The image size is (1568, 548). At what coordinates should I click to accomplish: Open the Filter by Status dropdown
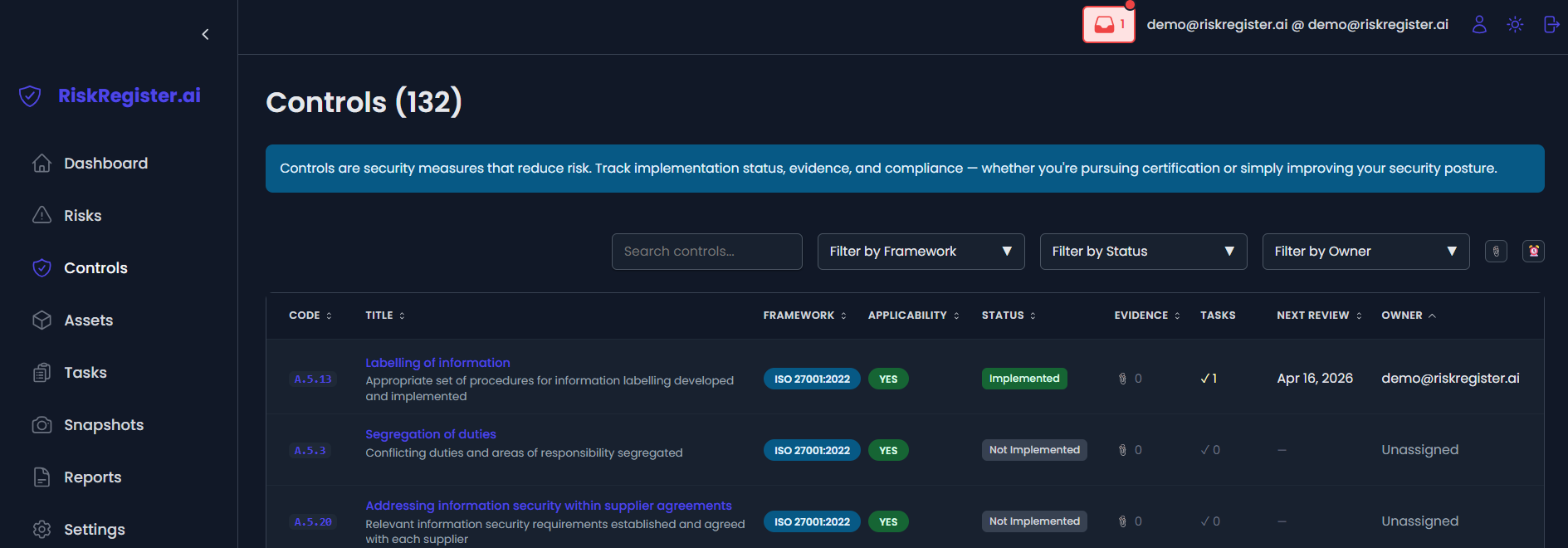[x=1143, y=252]
